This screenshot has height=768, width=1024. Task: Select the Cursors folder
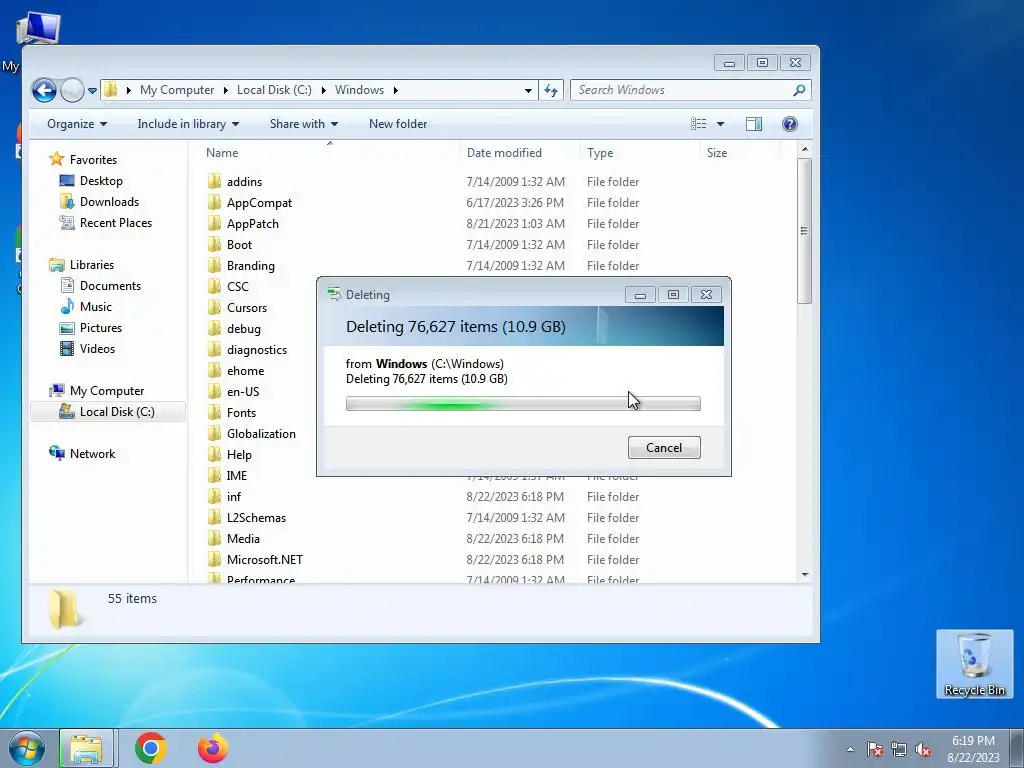tap(246, 308)
